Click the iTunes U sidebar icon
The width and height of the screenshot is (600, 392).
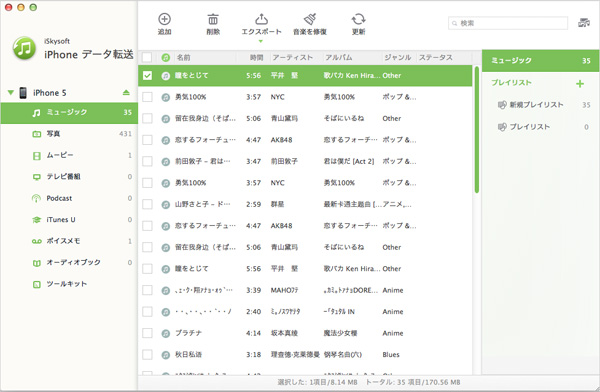point(36,220)
